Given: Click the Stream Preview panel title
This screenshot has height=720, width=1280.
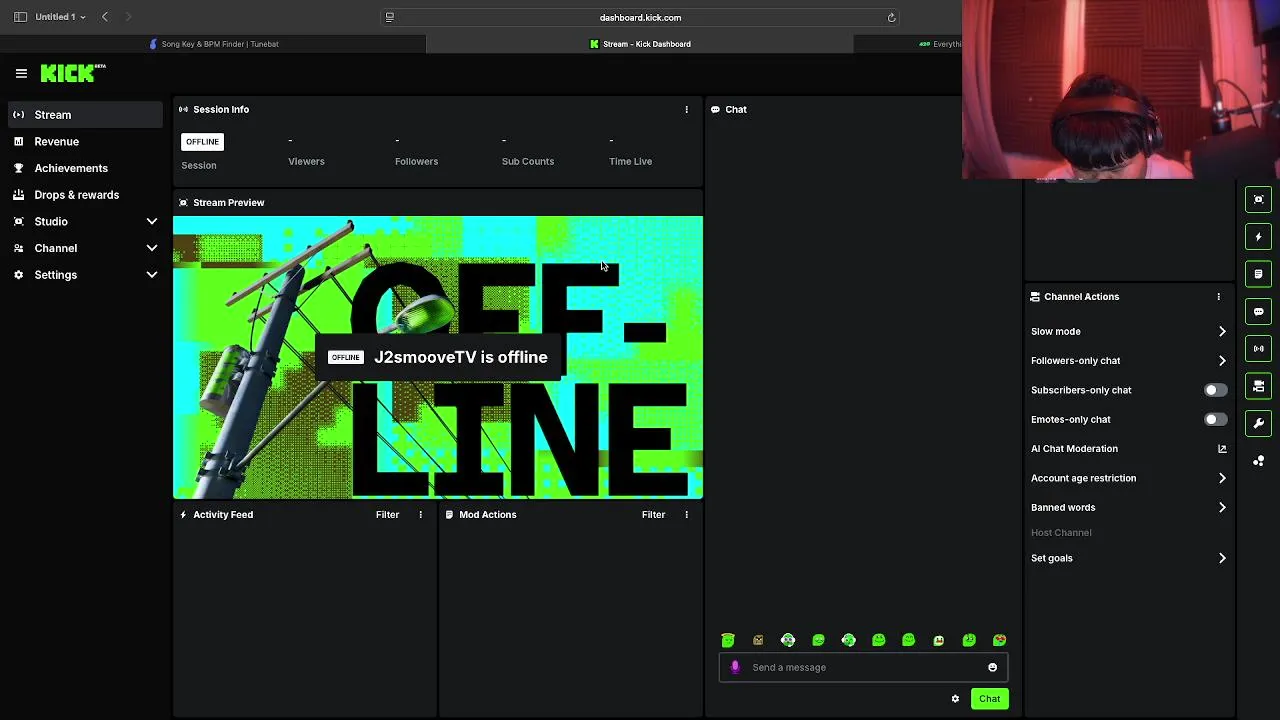Looking at the screenshot, I should pos(228,202).
